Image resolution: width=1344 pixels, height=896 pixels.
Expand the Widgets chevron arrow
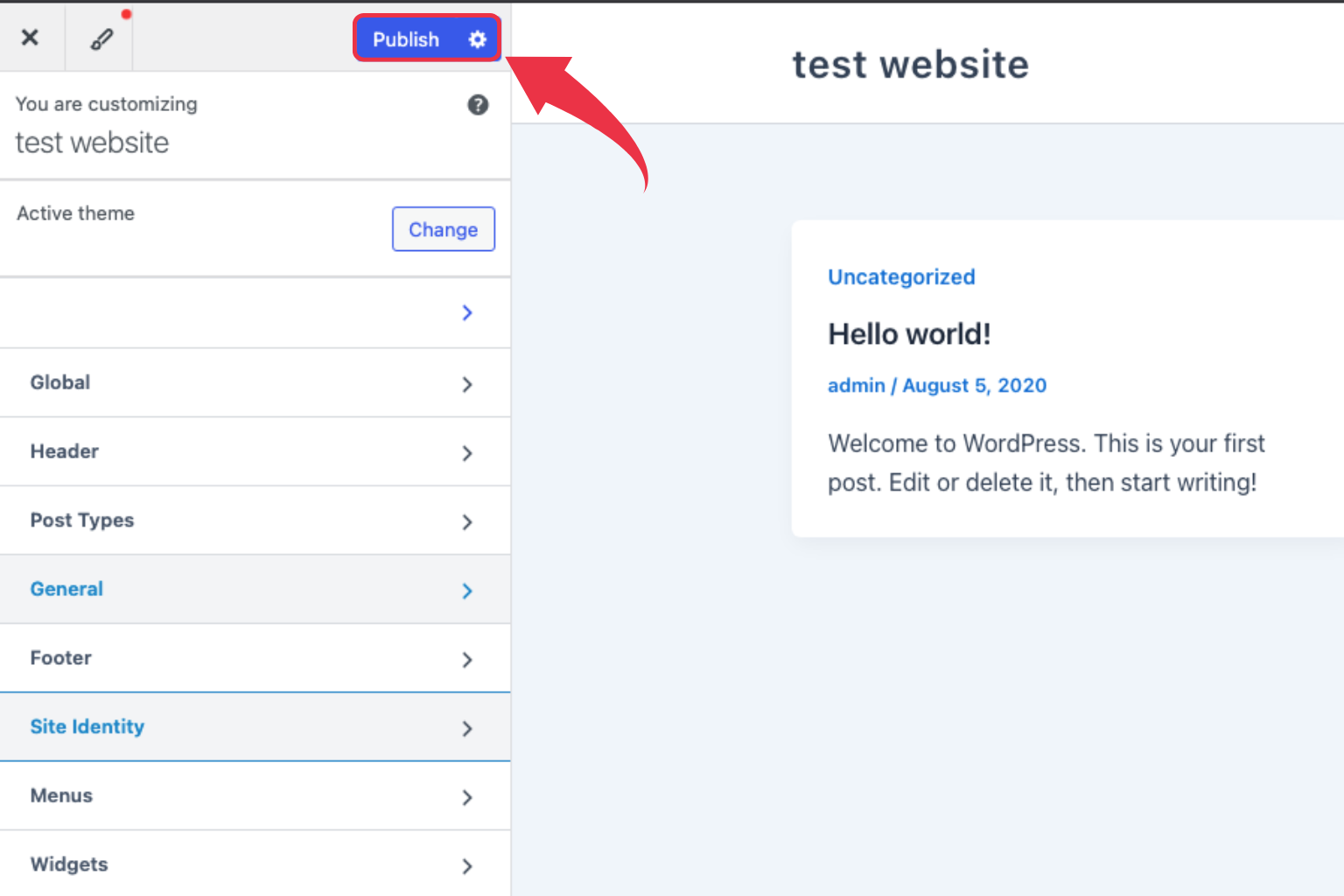(467, 866)
